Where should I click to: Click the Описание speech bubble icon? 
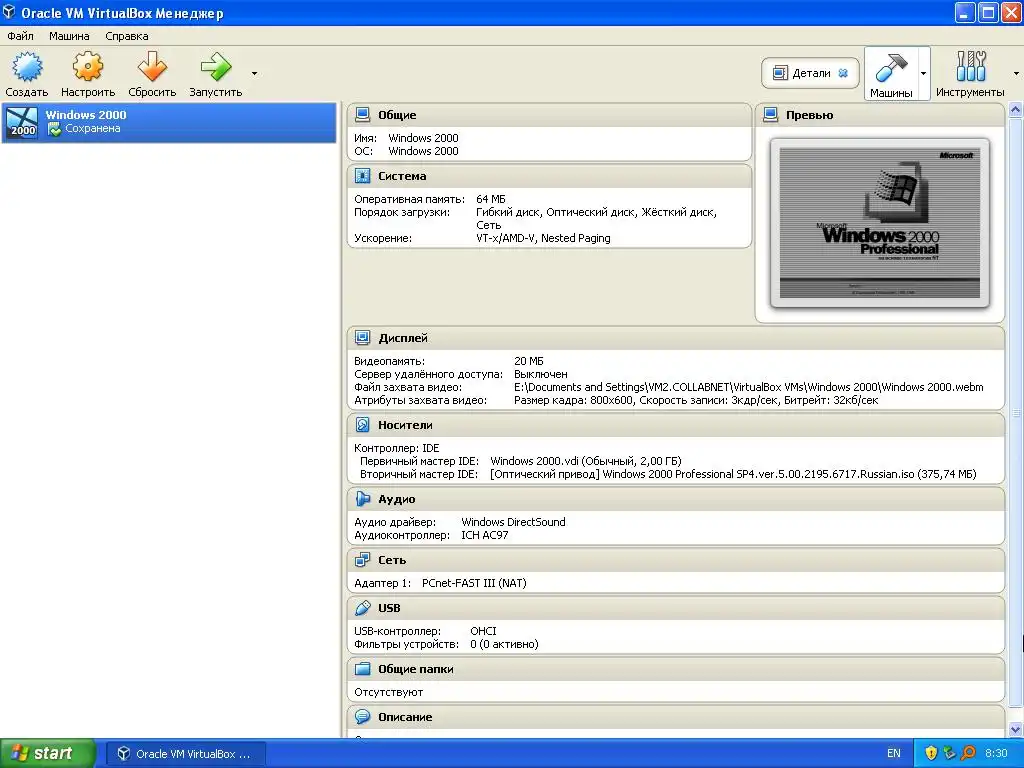point(362,717)
